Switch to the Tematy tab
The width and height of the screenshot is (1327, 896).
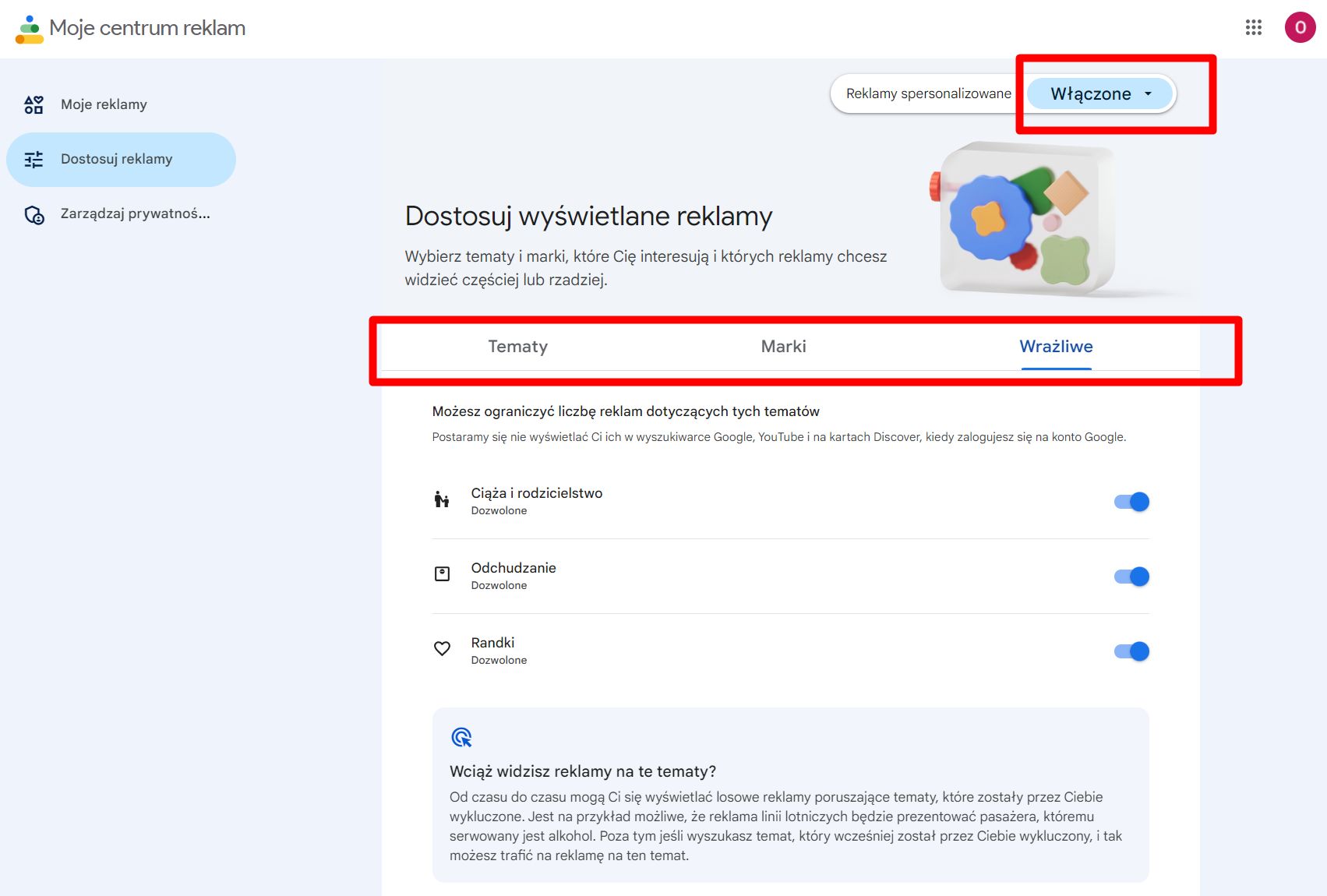click(x=517, y=347)
